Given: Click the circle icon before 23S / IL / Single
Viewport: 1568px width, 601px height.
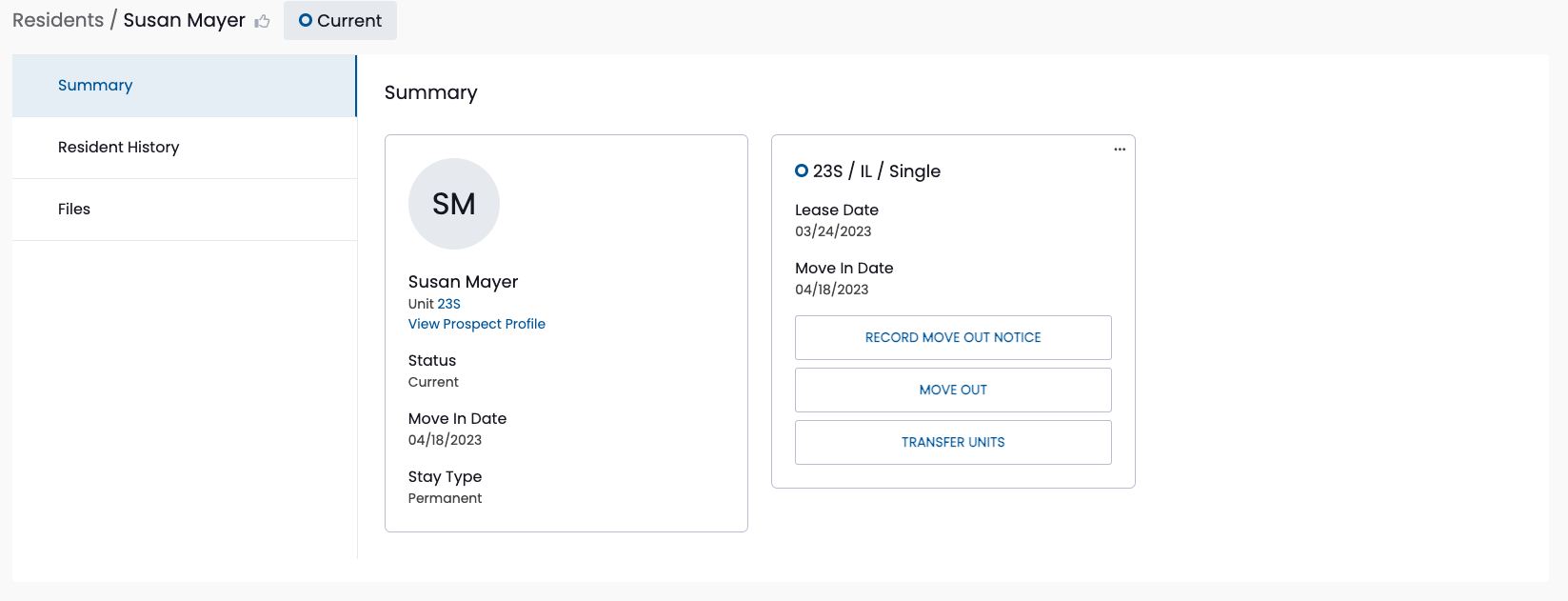Looking at the screenshot, I should tap(802, 170).
